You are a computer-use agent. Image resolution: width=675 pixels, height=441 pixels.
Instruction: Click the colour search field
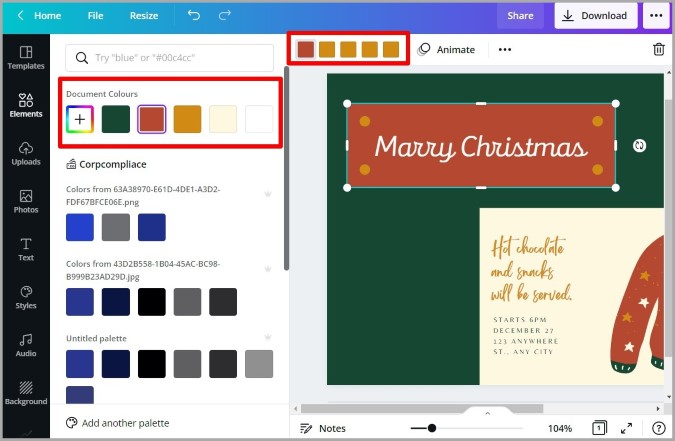(x=170, y=58)
